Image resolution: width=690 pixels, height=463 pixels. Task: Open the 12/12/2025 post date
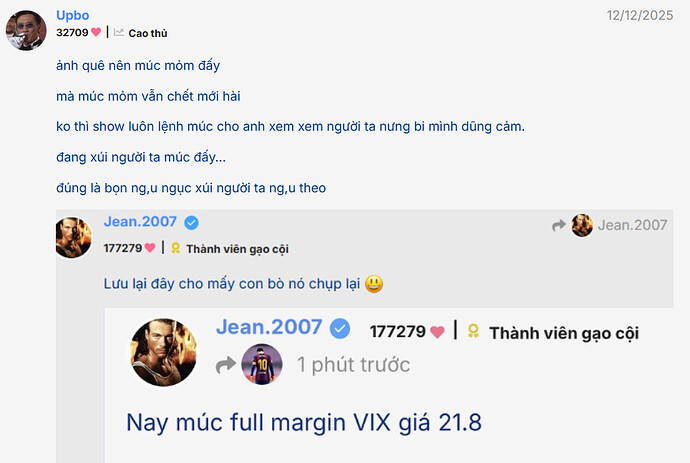(x=640, y=15)
